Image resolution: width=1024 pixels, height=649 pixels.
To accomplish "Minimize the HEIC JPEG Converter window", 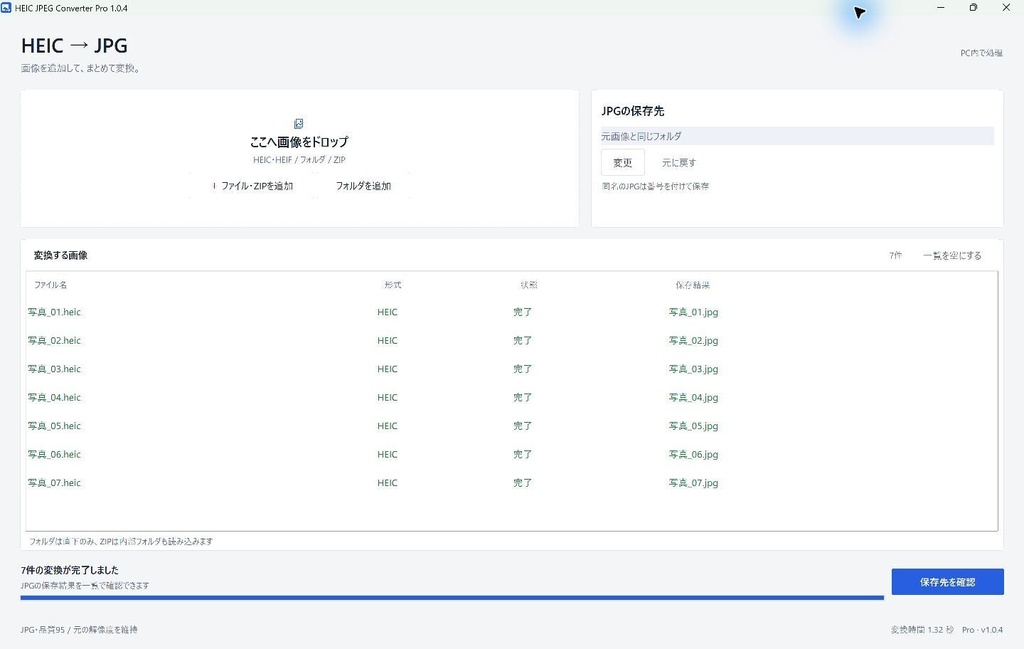I will [x=940, y=8].
